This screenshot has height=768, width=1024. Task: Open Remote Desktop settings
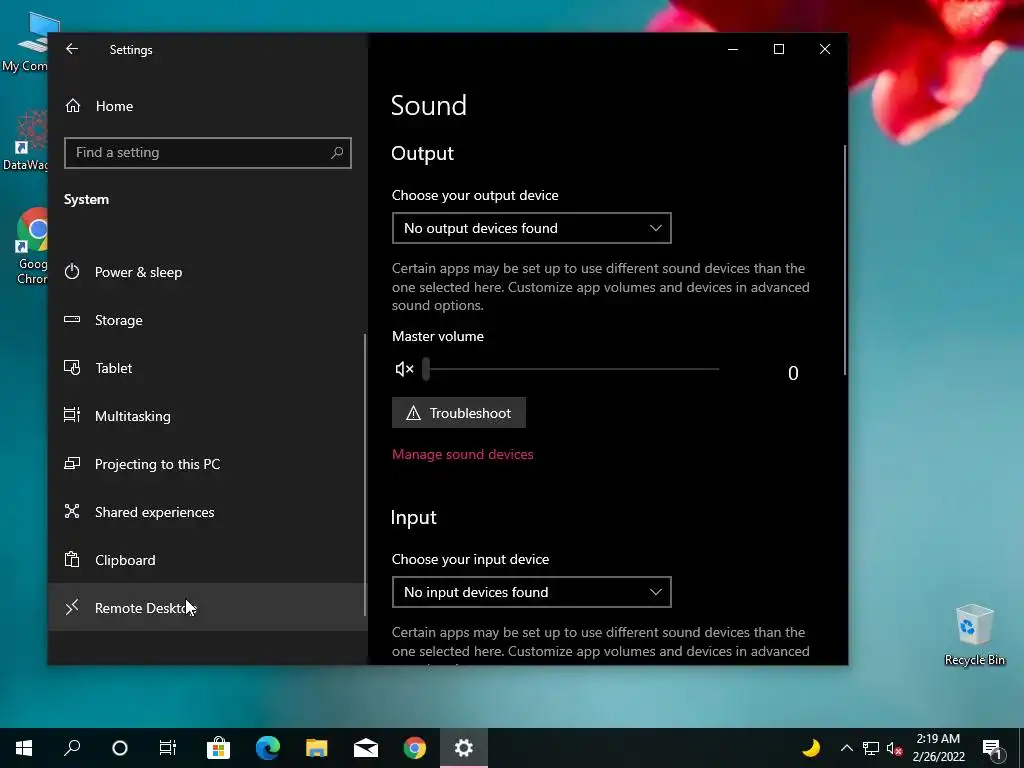(208, 608)
